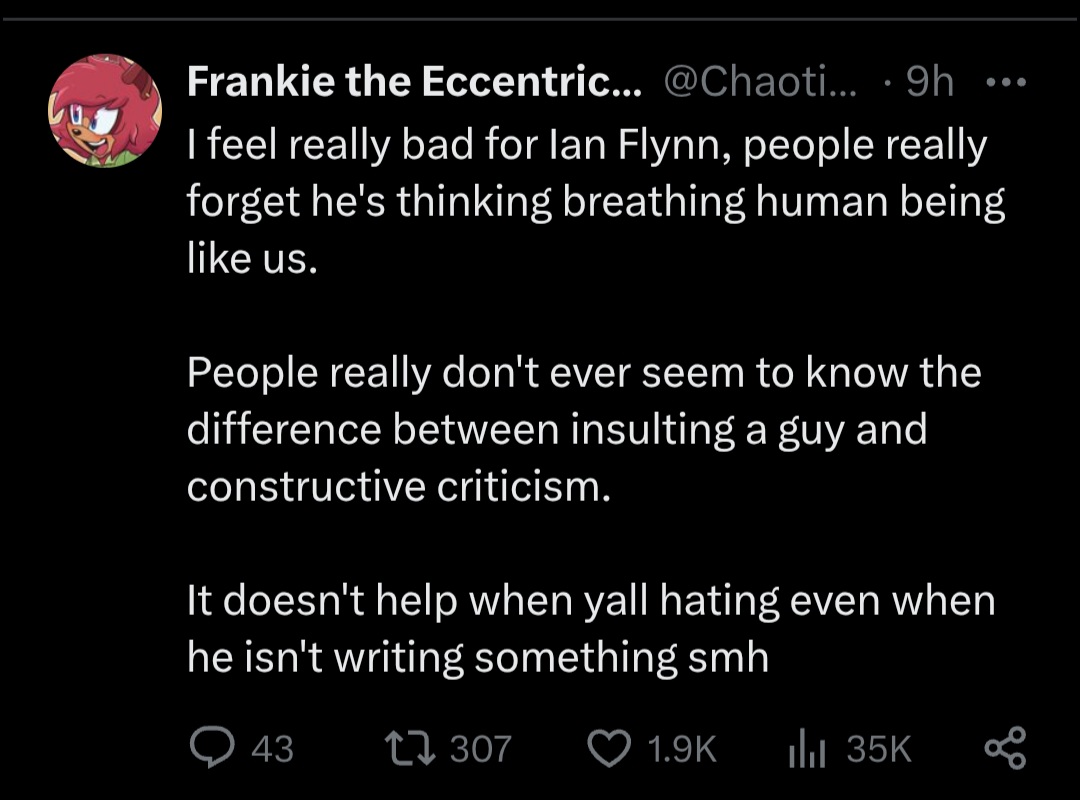Screen dimensions: 1080x800
Task: Open the tweet via the 9h timestamp
Action: (x=930, y=81)
